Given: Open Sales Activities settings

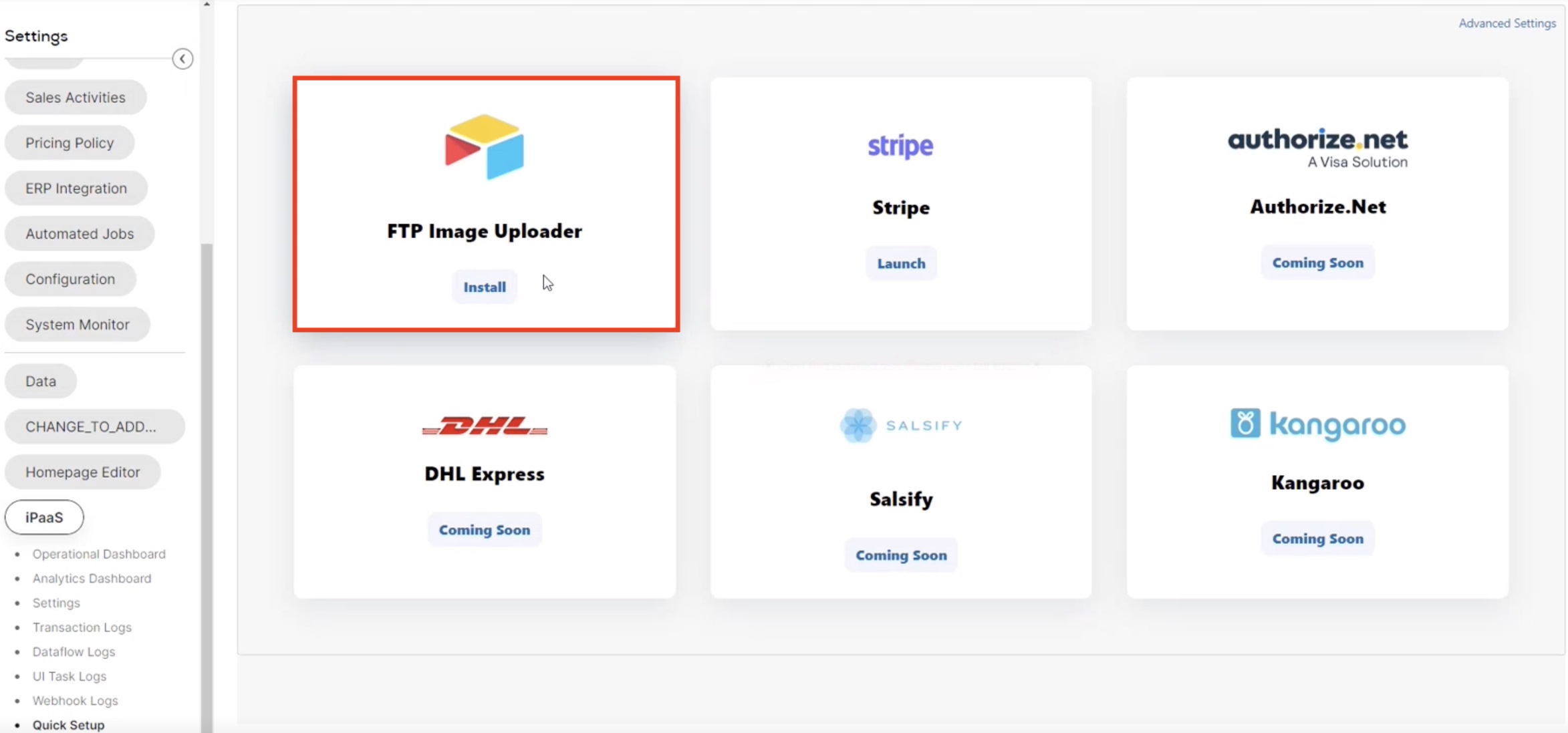Looking at the screenshot, I should [x=76, y=98].
